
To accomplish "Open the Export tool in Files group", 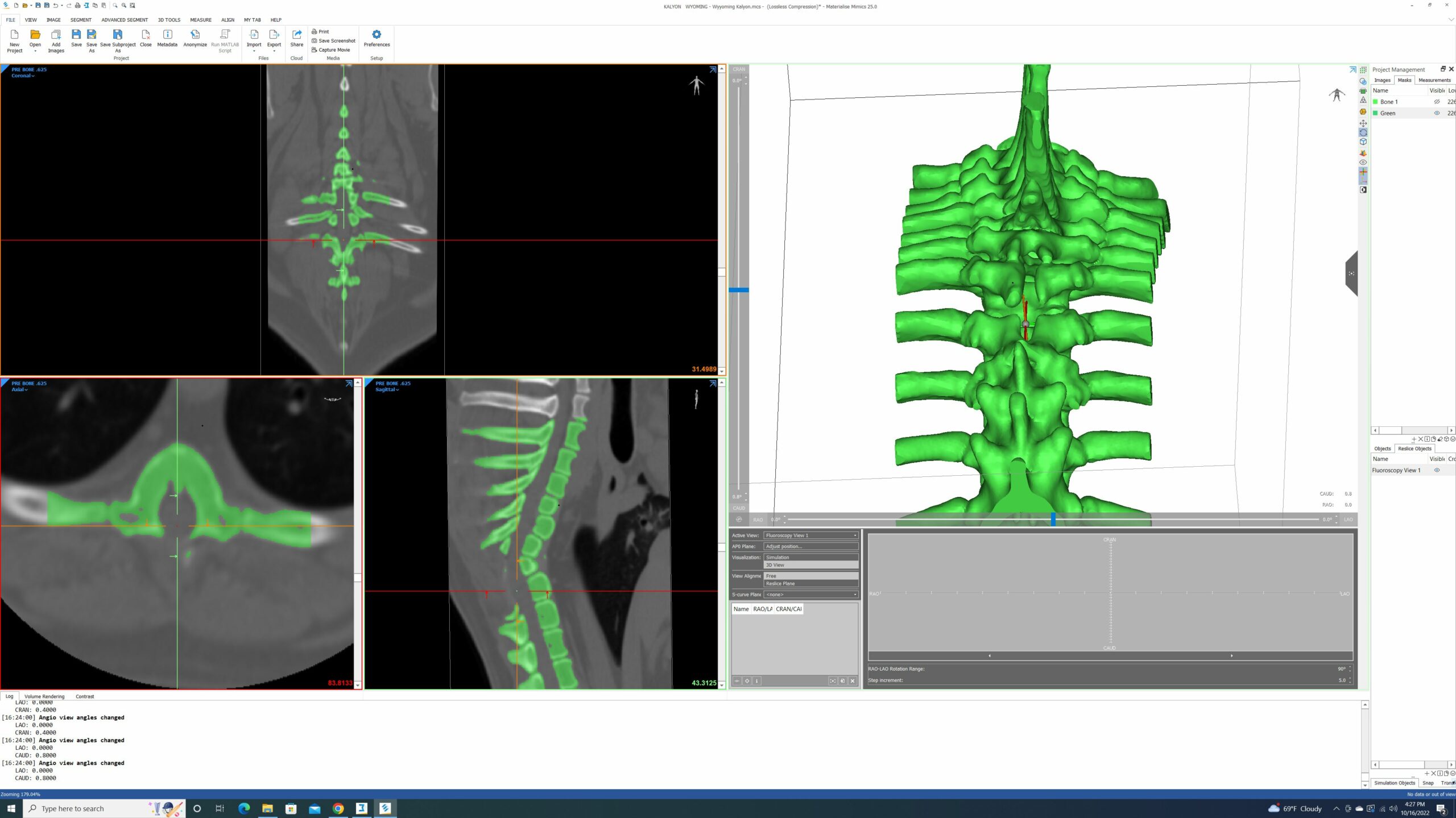I will pos(274,40).
